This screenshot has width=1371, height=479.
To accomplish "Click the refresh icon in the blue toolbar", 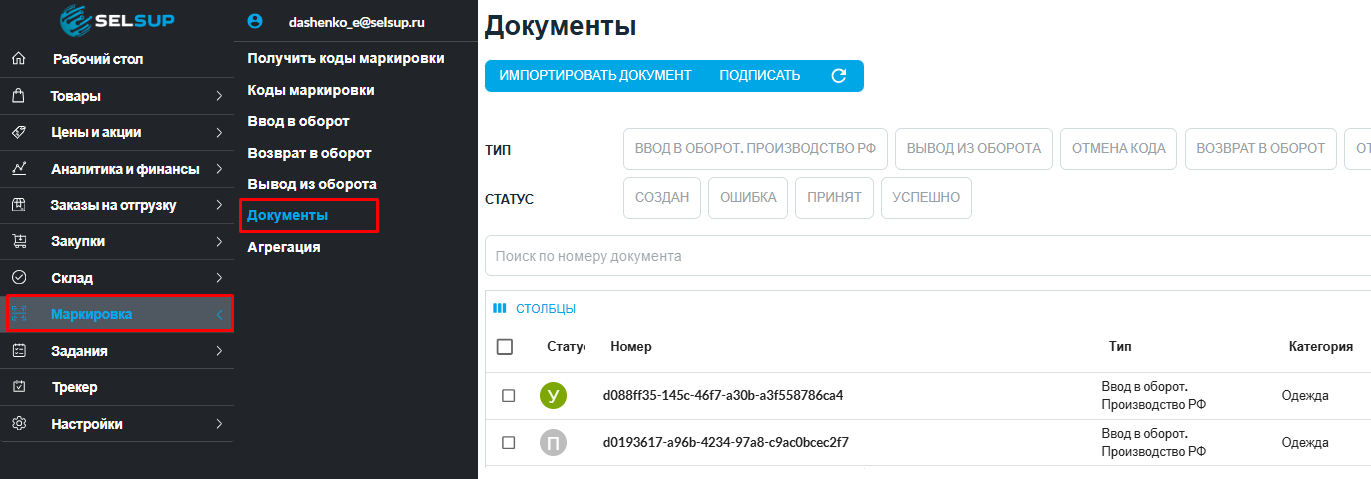I will click(839, 76).
